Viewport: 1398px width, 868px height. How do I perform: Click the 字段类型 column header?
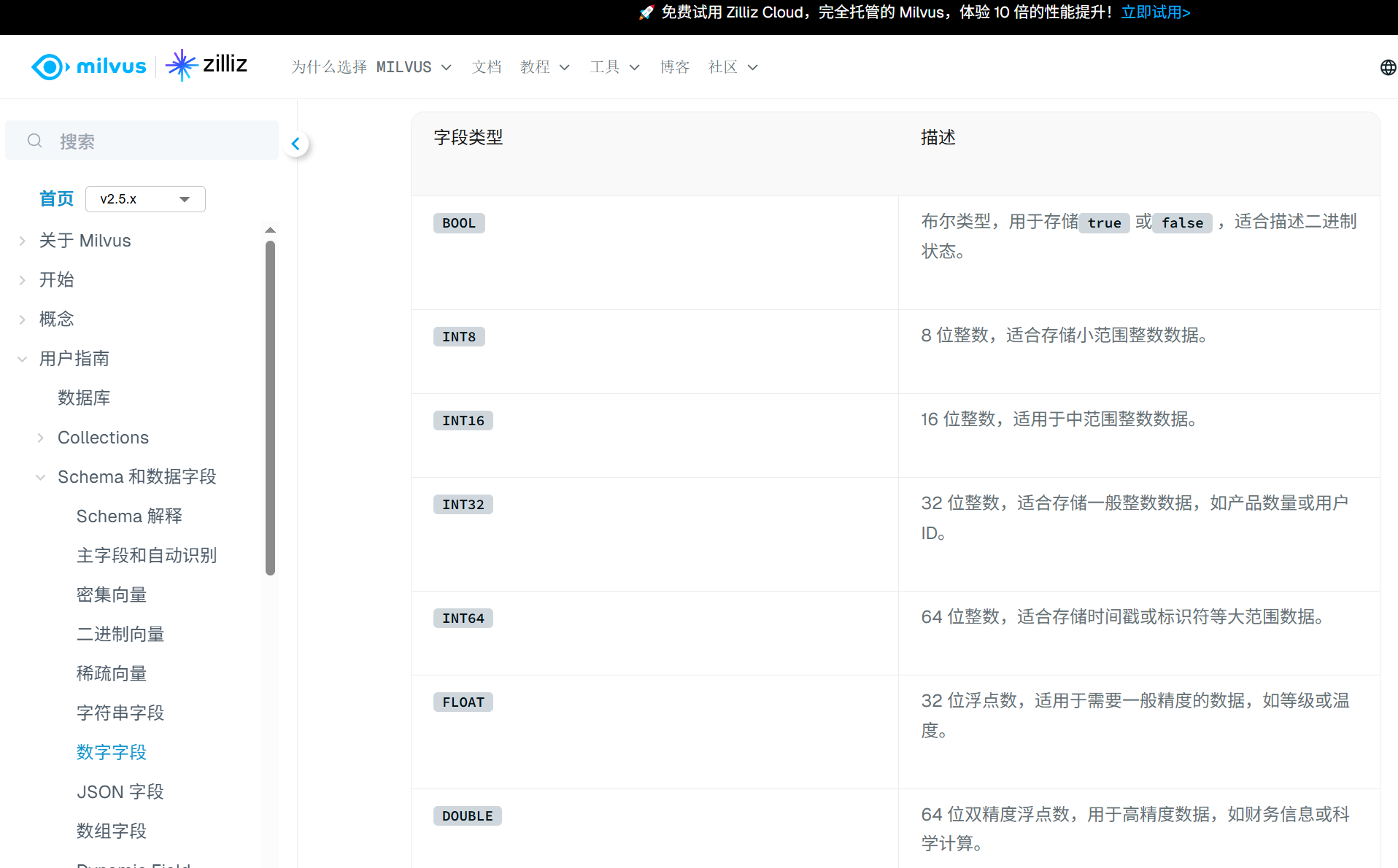tap(468, 137)
